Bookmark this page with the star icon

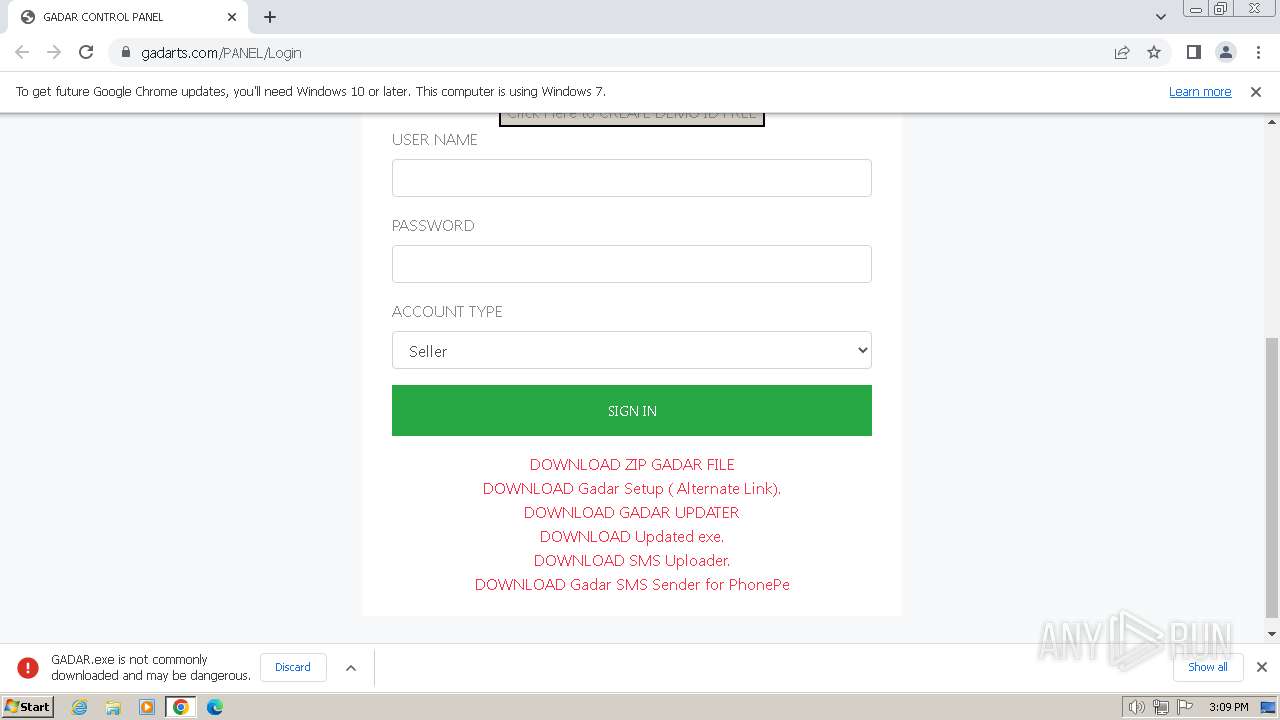(x=1154, y=52)
